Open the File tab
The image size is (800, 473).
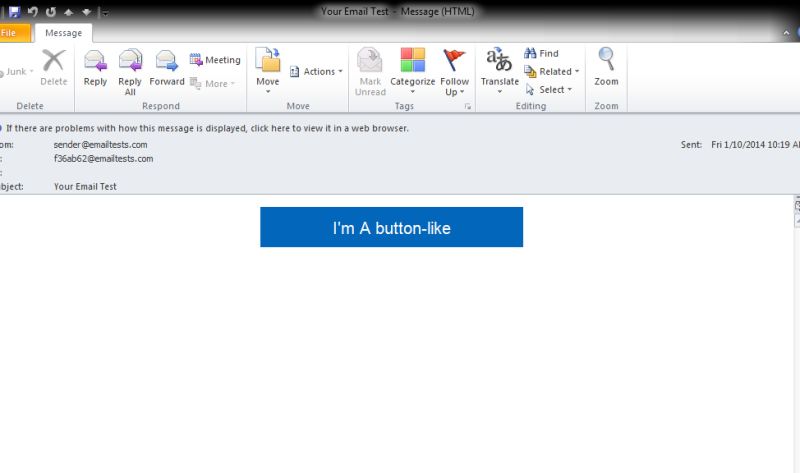pyautogui.click(x=14, y=33)
